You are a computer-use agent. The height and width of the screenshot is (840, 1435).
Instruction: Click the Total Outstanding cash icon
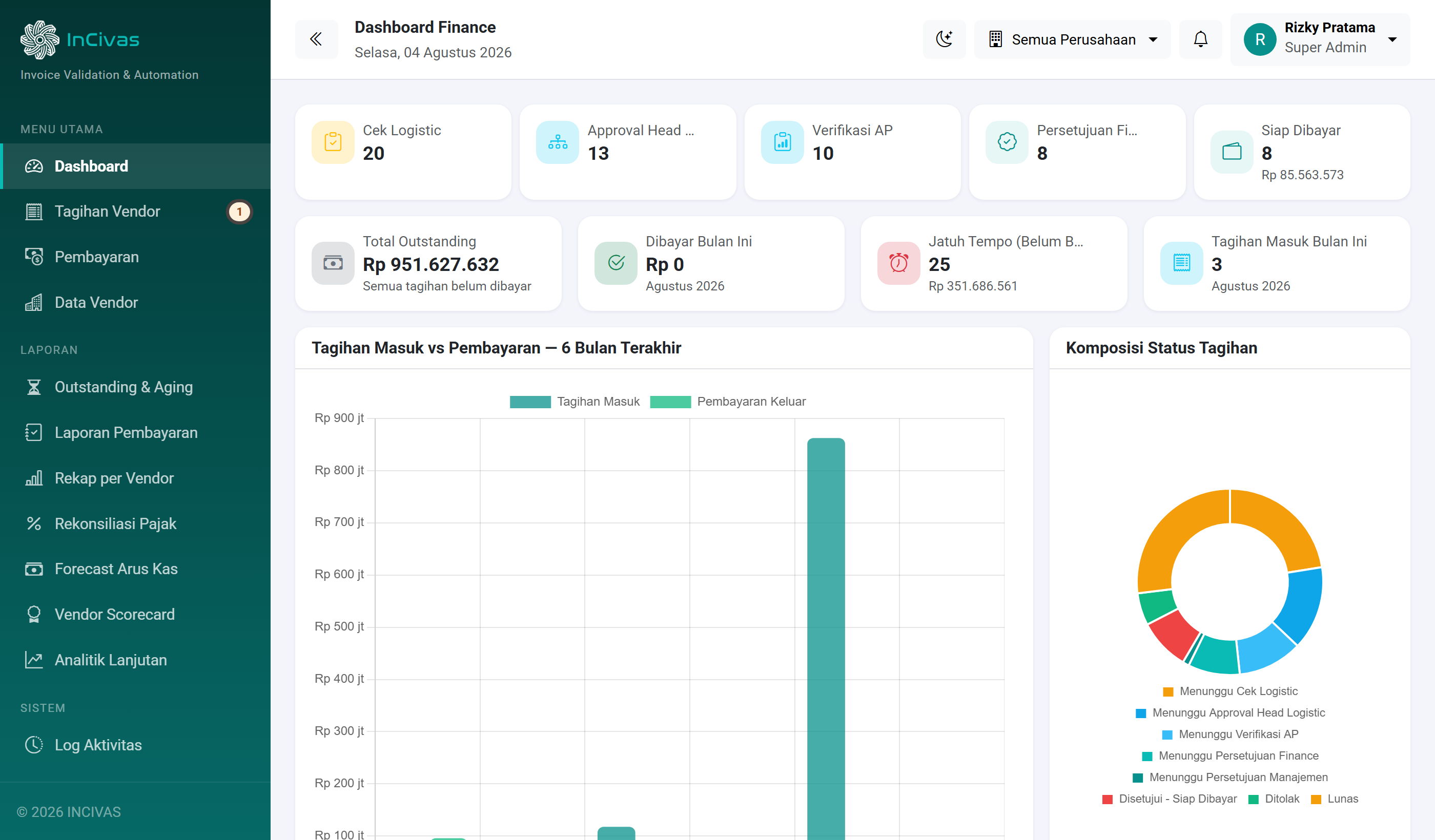click(333, 263)
